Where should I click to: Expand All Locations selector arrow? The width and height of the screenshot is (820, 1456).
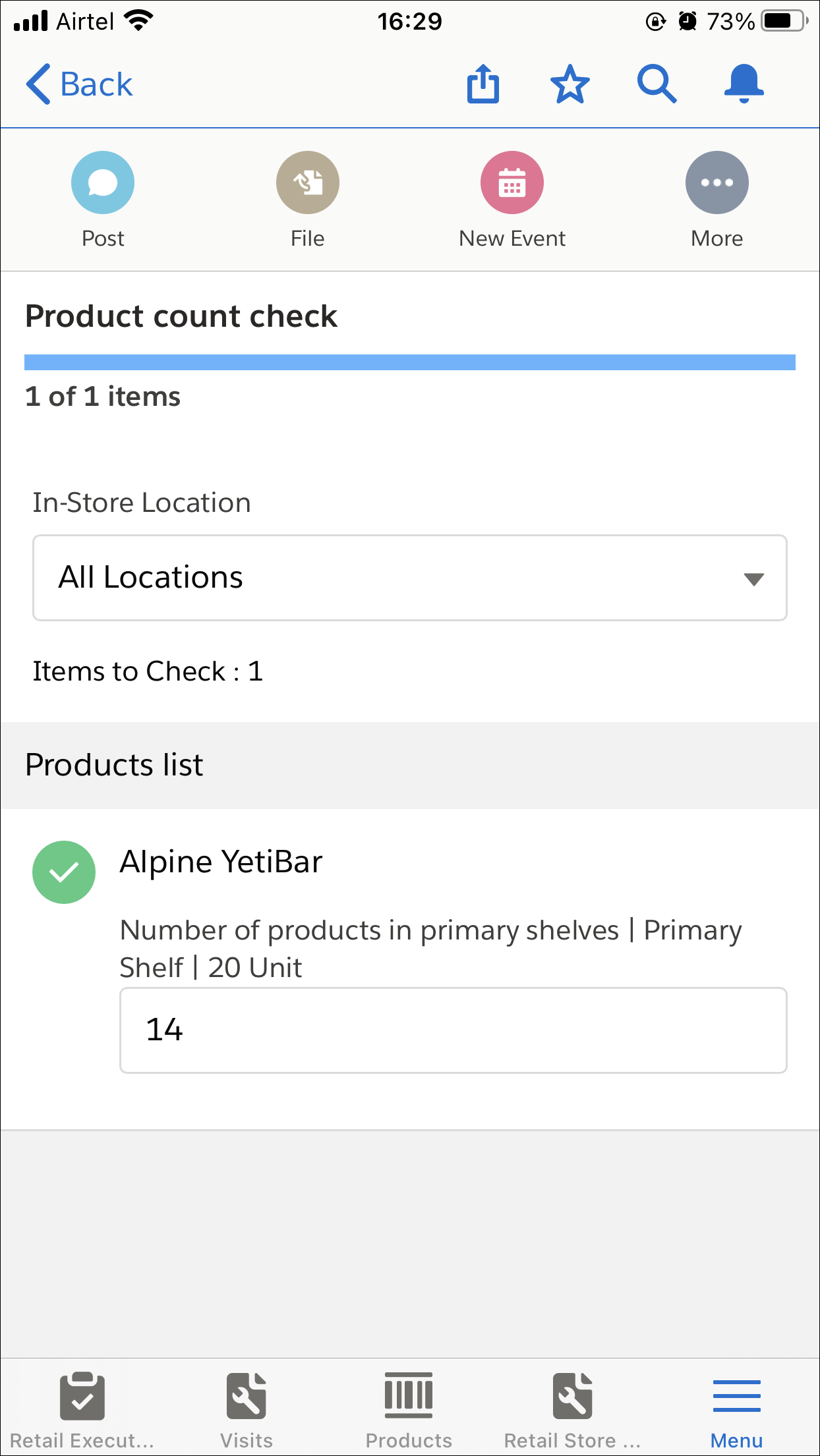[755, 578]
